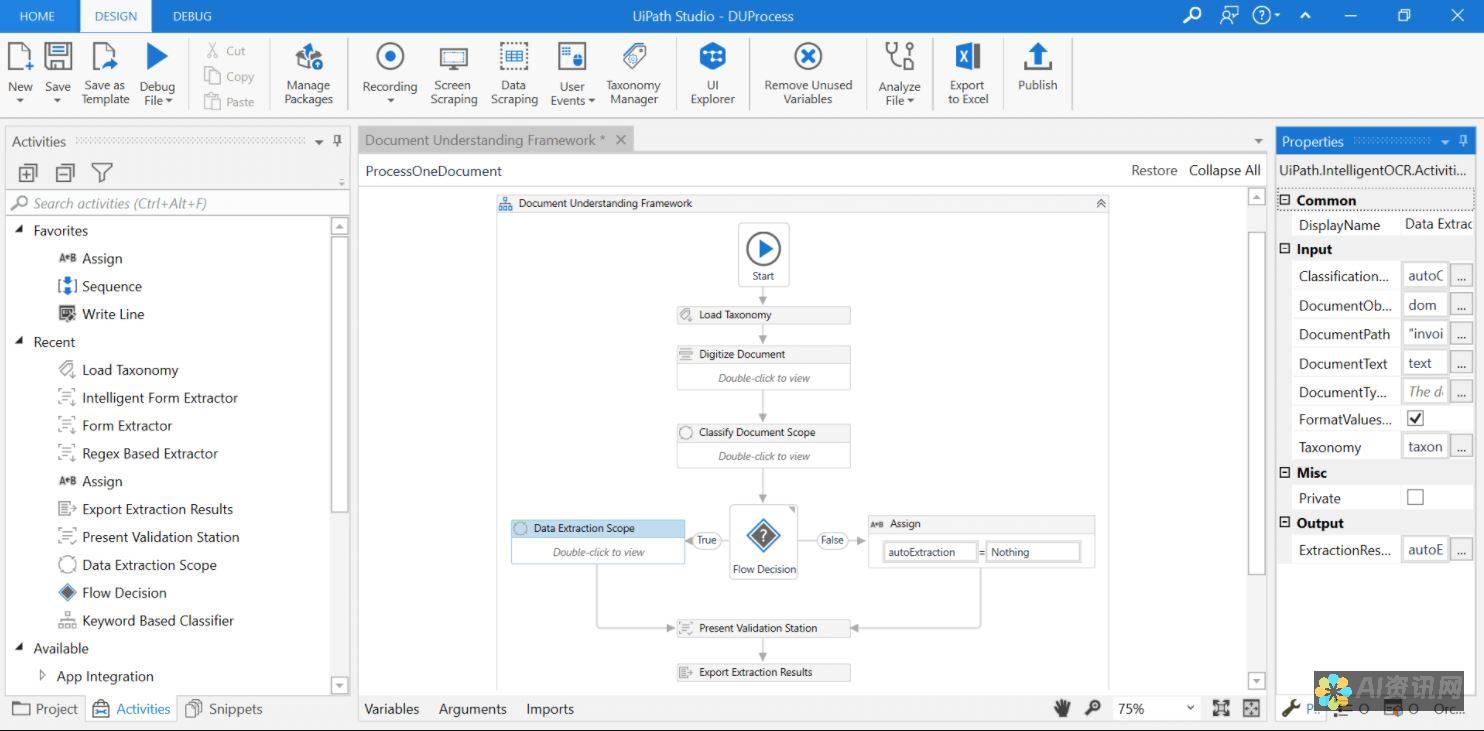Viewport: 1484px width, 731px height.
Task: Switch to the HOME tab
Action: click(x=37, y=16)
